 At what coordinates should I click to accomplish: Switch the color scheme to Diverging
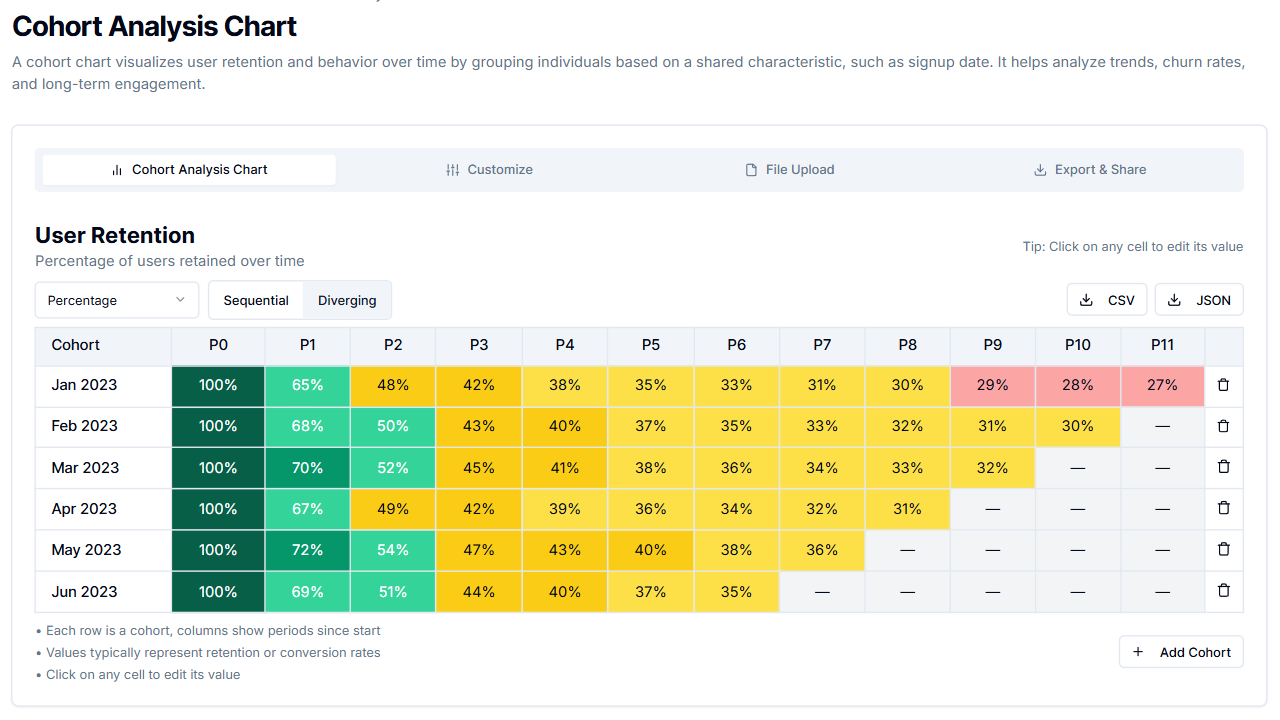(x=346, y=299)
